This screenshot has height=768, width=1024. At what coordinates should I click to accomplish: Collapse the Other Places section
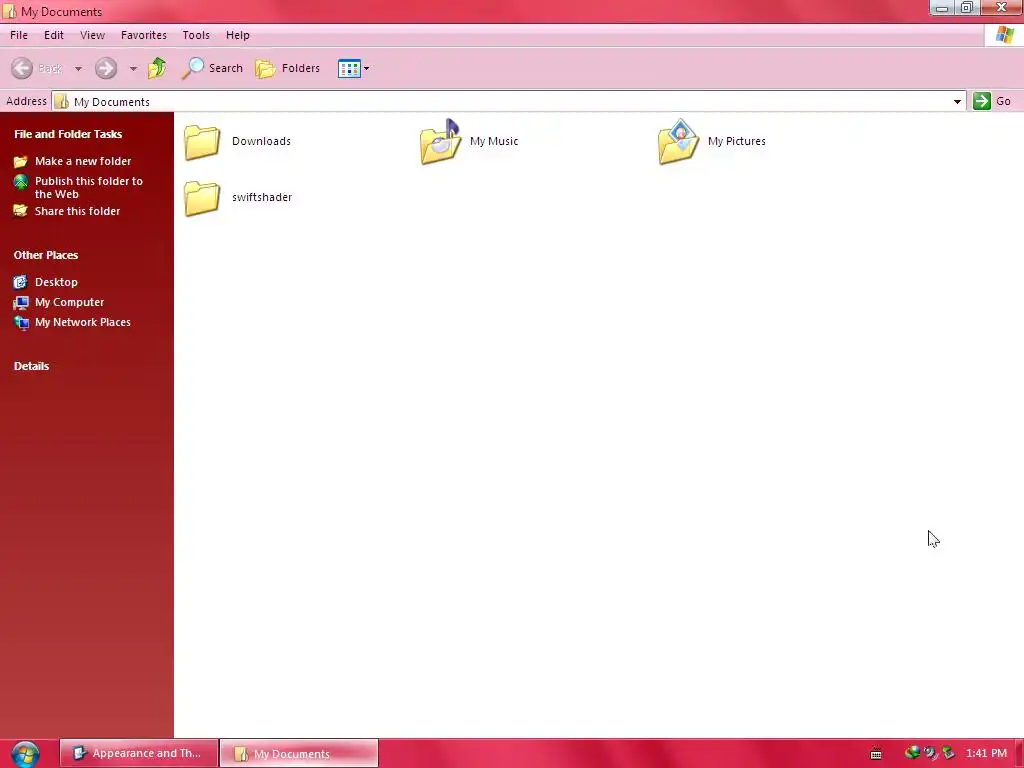pyautogui.click(x=46, y=255)
